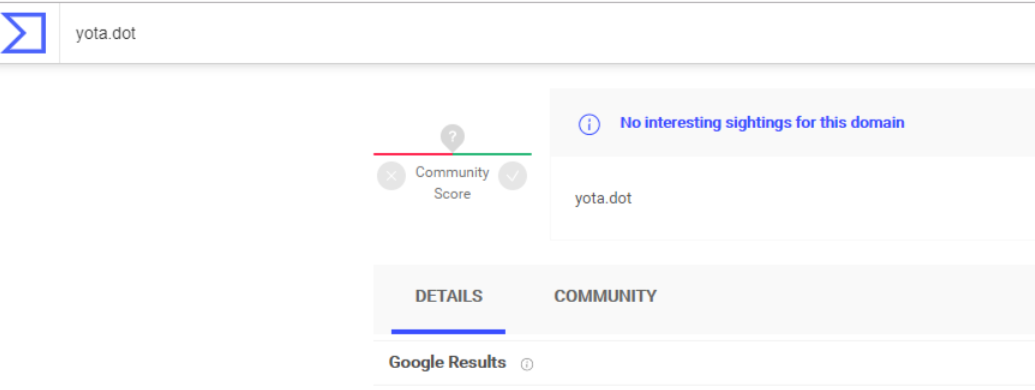Focus the search field containing yota.dot
Viewport: 1035px width, 390px height.
[x=547, y=33]
